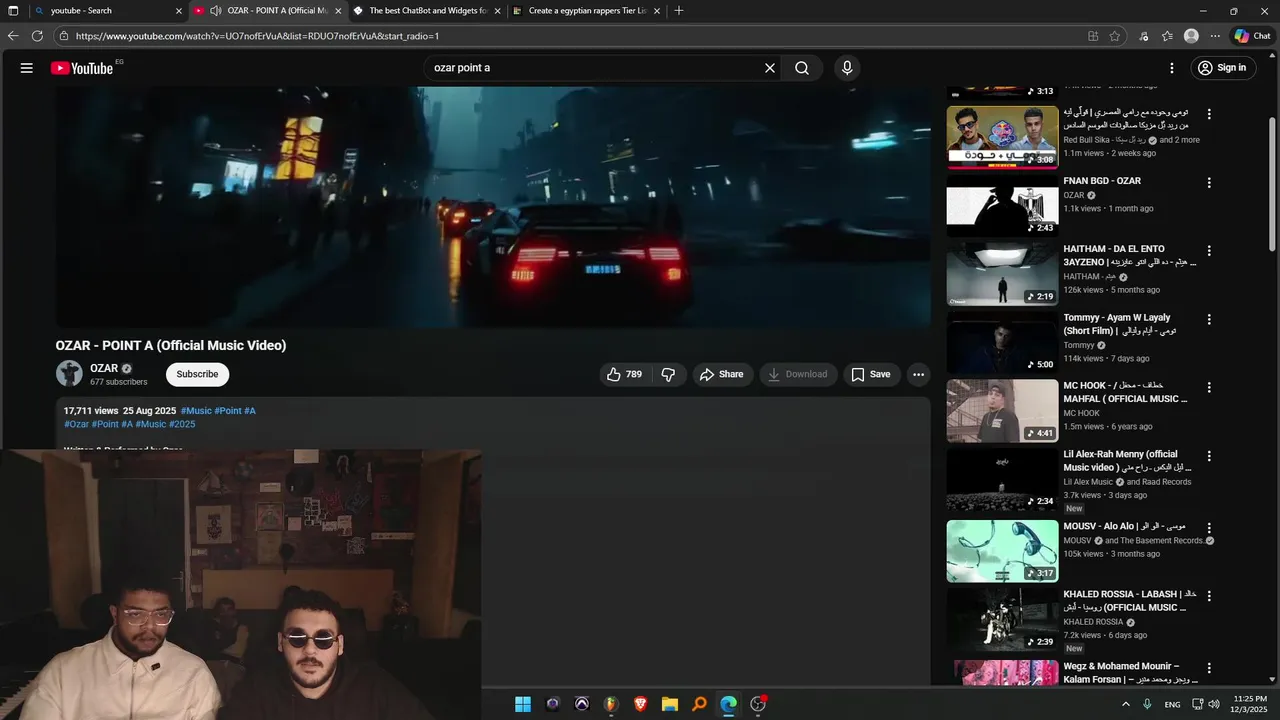Switch to egyptian rappers Tier List tab
The height and width of the screenshot is (720, 1280).
[x=587, y=11]
